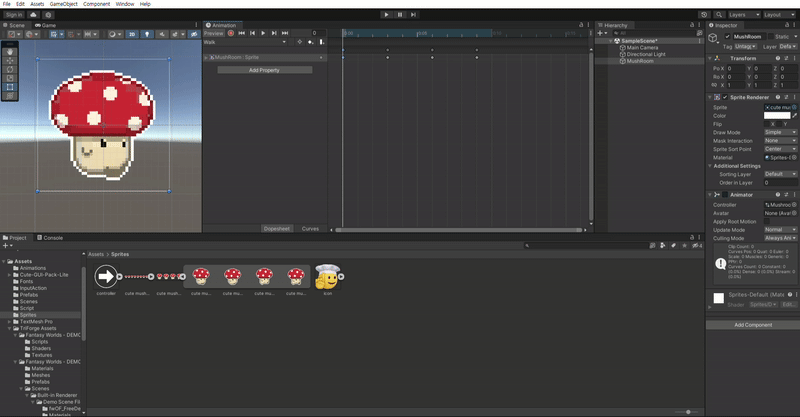Click the cloud services icon

[x=33, y=15]
